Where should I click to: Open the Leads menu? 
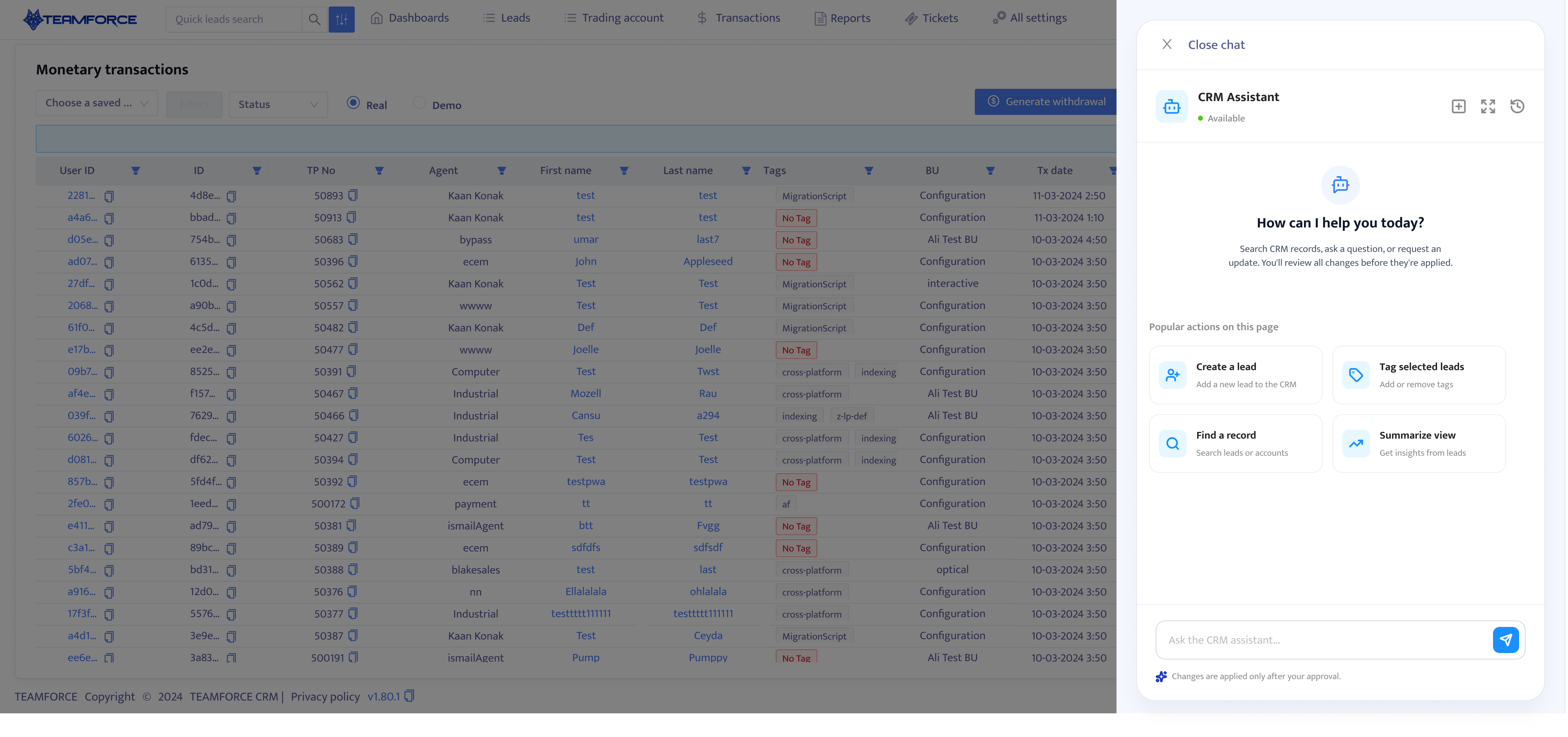[x=506, y=18]
